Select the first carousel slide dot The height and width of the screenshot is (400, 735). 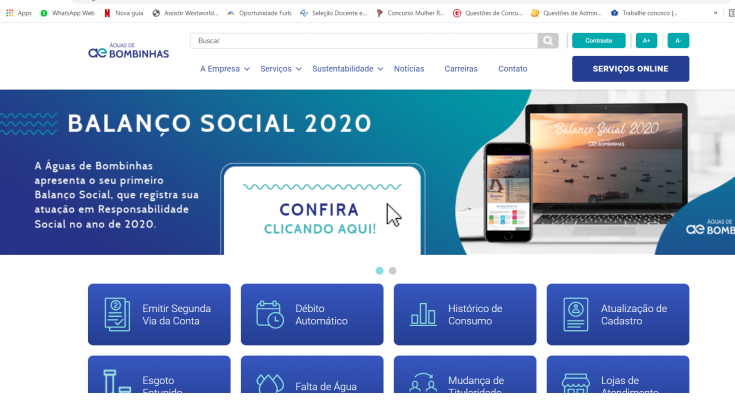(x=380, y=271)
